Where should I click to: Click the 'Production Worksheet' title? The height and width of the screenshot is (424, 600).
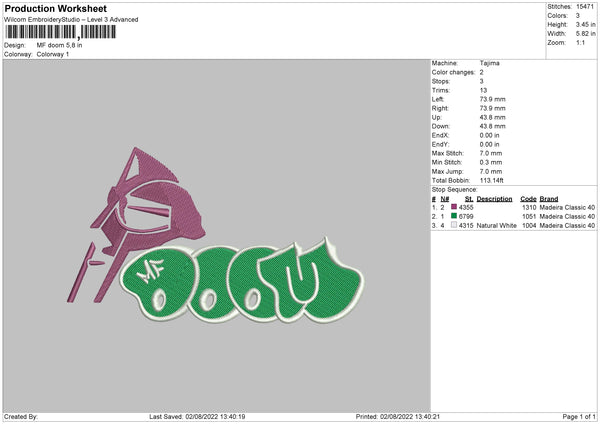pyautogui.click(x=55, y=8)
